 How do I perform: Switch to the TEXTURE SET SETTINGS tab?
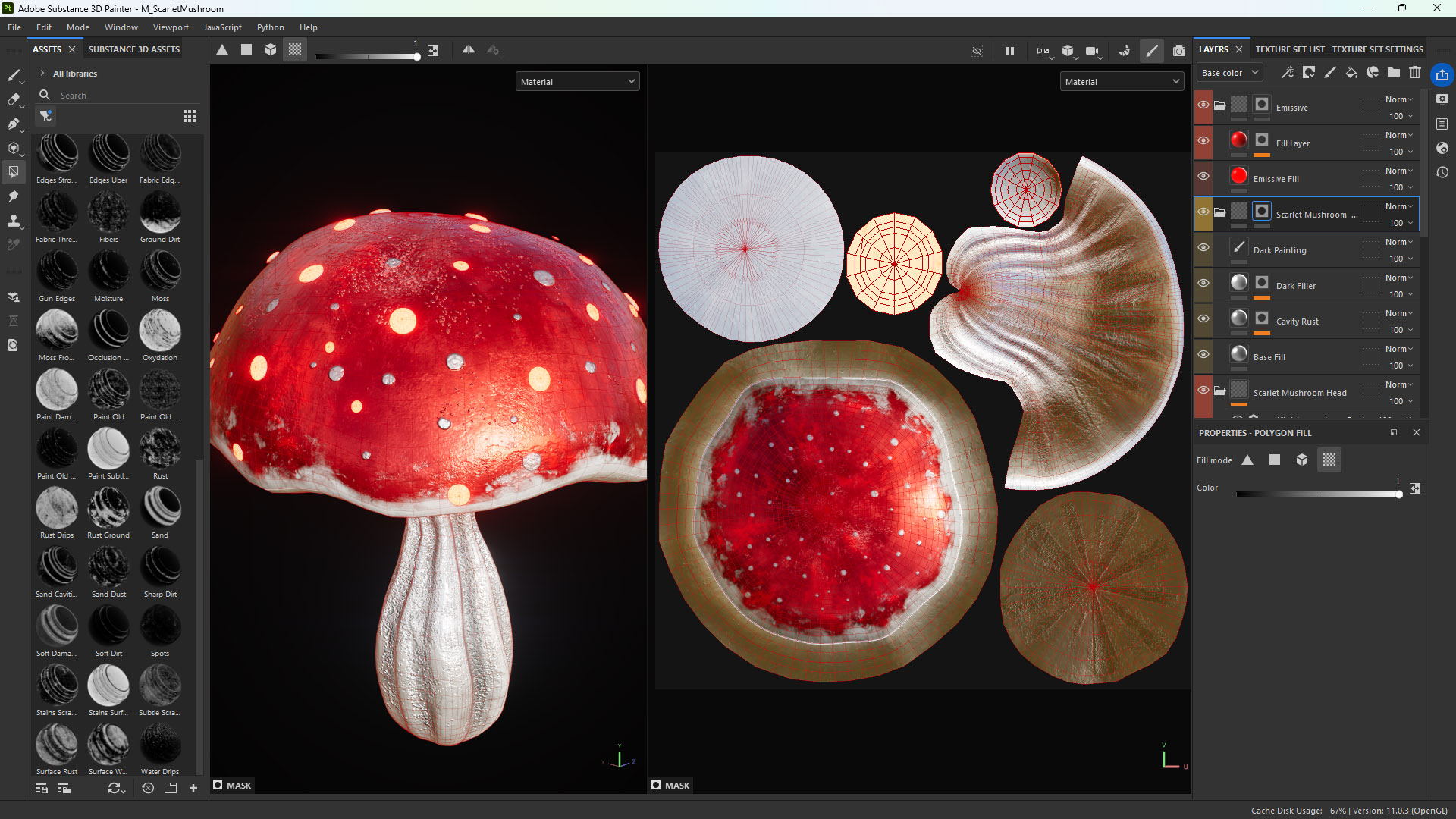pyautogui.click(x=1377, y=49)
